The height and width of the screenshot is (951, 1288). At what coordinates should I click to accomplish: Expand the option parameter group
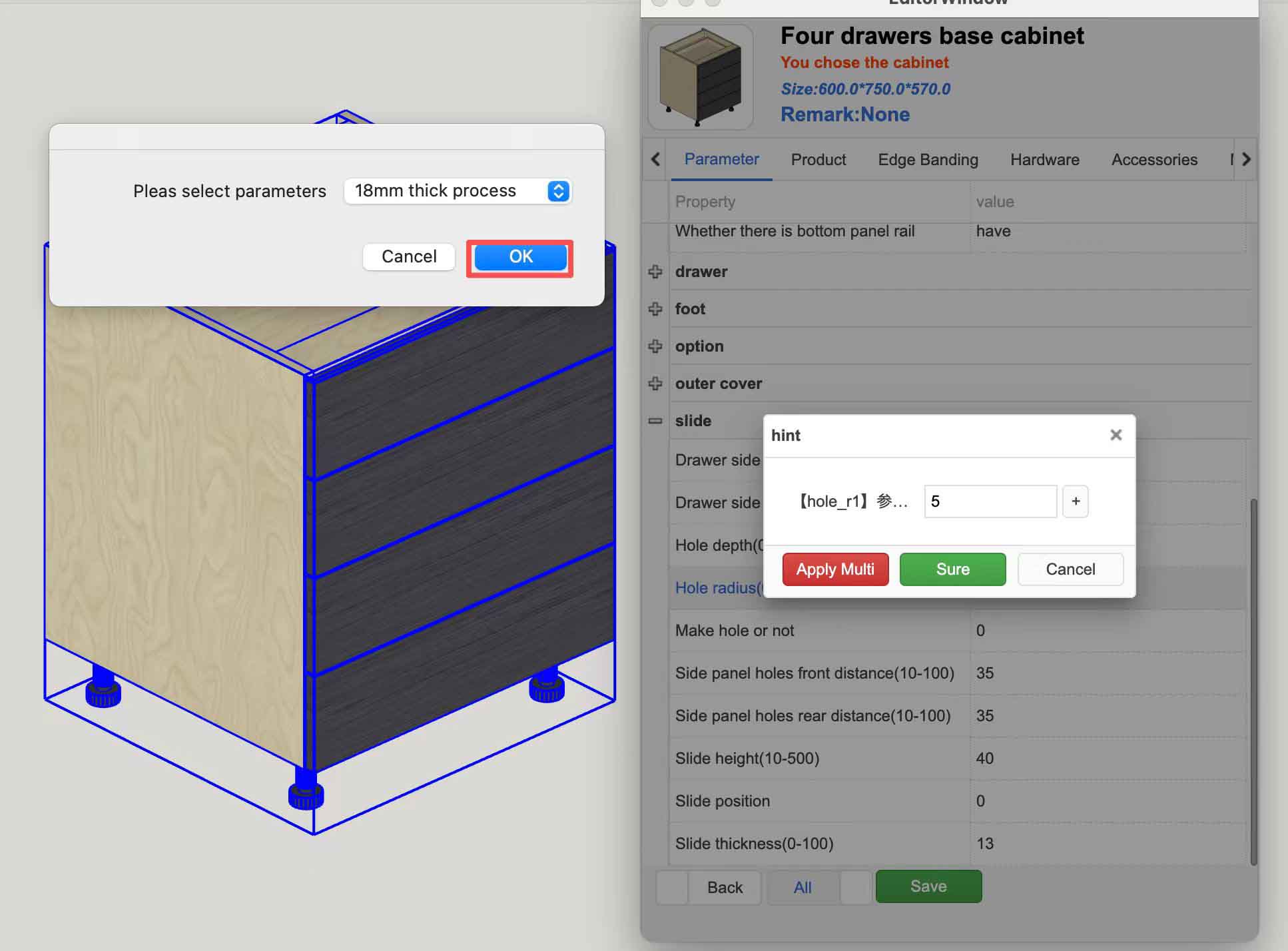pos(655,346)
